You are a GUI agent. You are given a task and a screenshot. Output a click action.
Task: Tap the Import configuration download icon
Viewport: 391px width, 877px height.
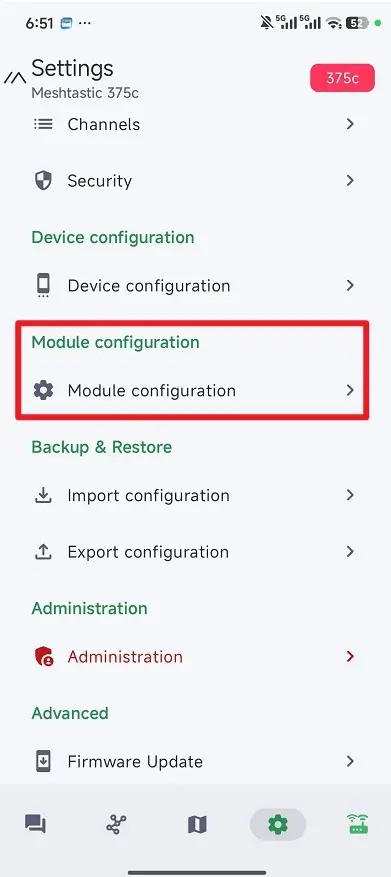(43, 495)
